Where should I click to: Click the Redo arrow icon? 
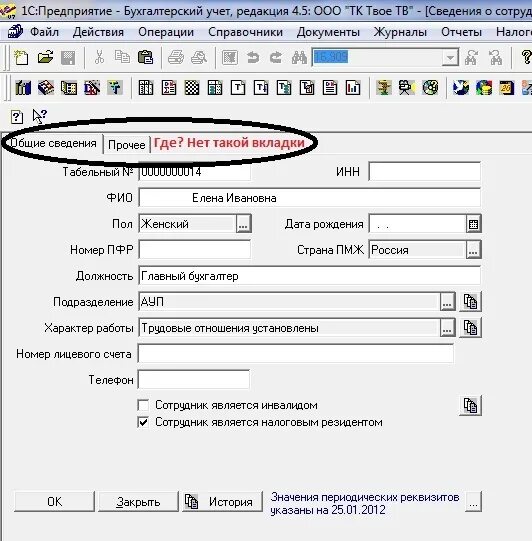276,58
